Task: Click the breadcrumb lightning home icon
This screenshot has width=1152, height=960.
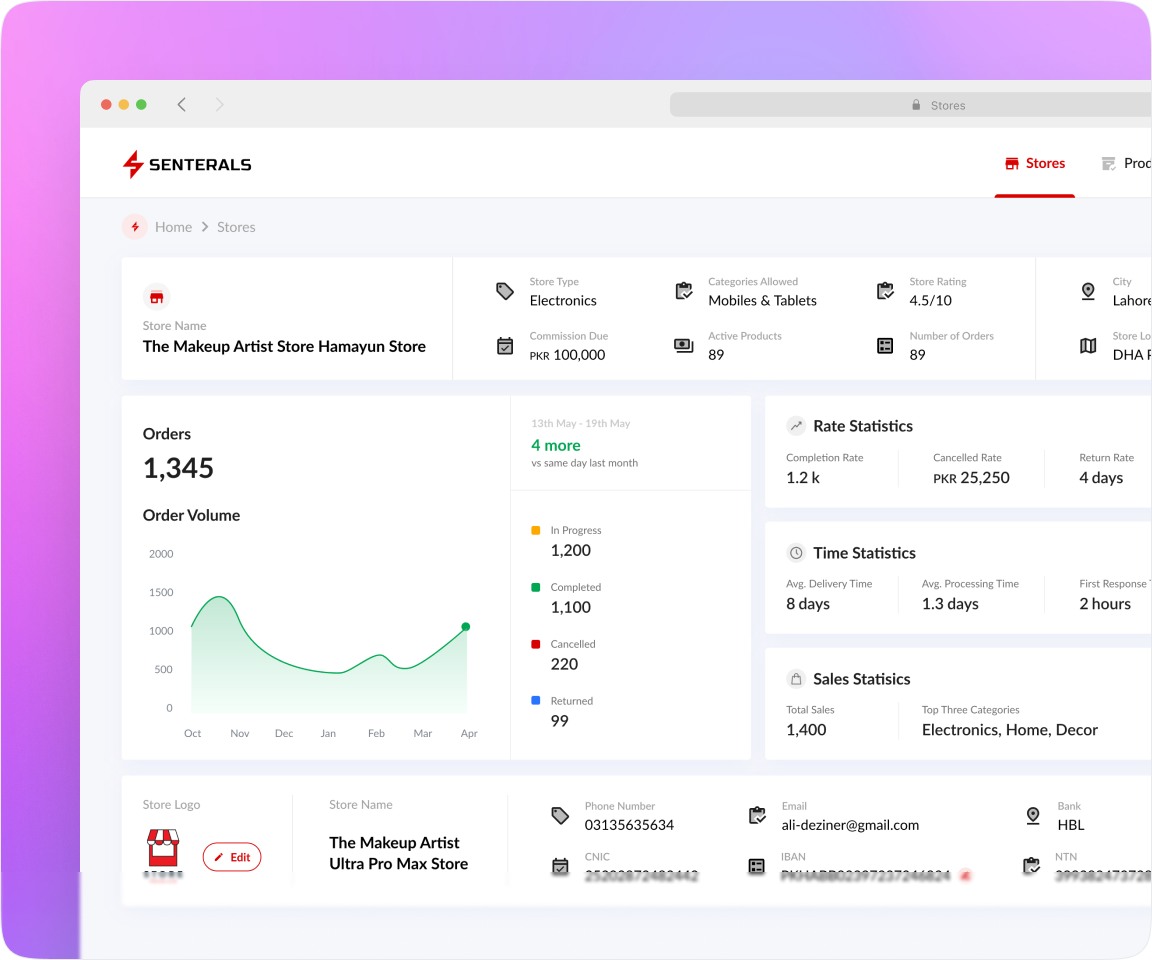Action: coord(135,227)
